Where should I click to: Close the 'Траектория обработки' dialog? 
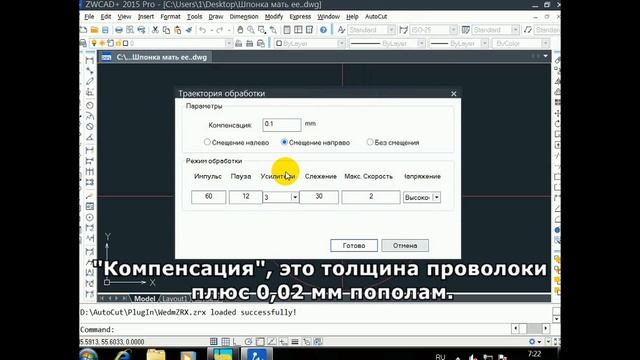tap(453, 93)
